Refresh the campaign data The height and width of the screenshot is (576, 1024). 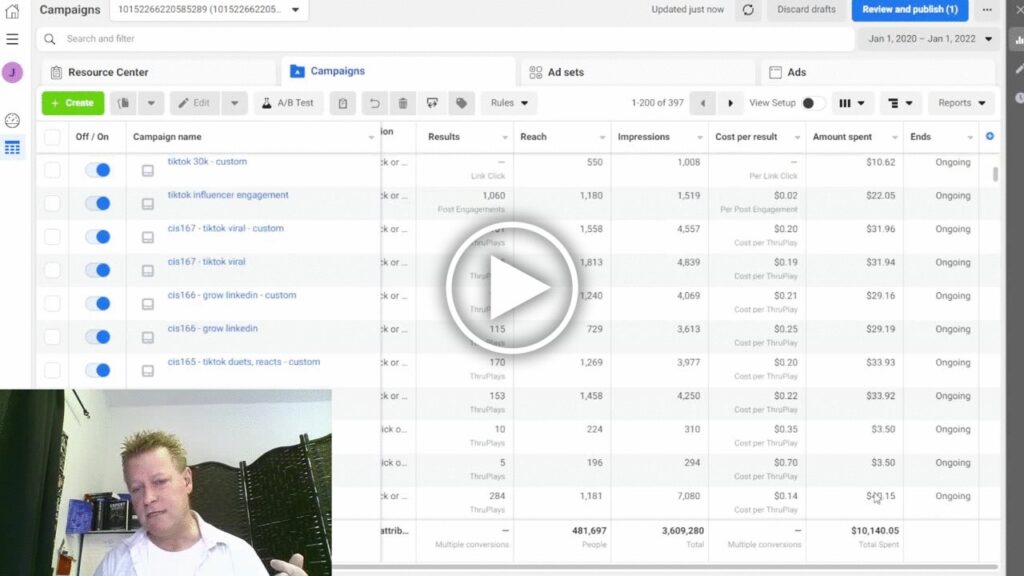(x=748, y=10)
